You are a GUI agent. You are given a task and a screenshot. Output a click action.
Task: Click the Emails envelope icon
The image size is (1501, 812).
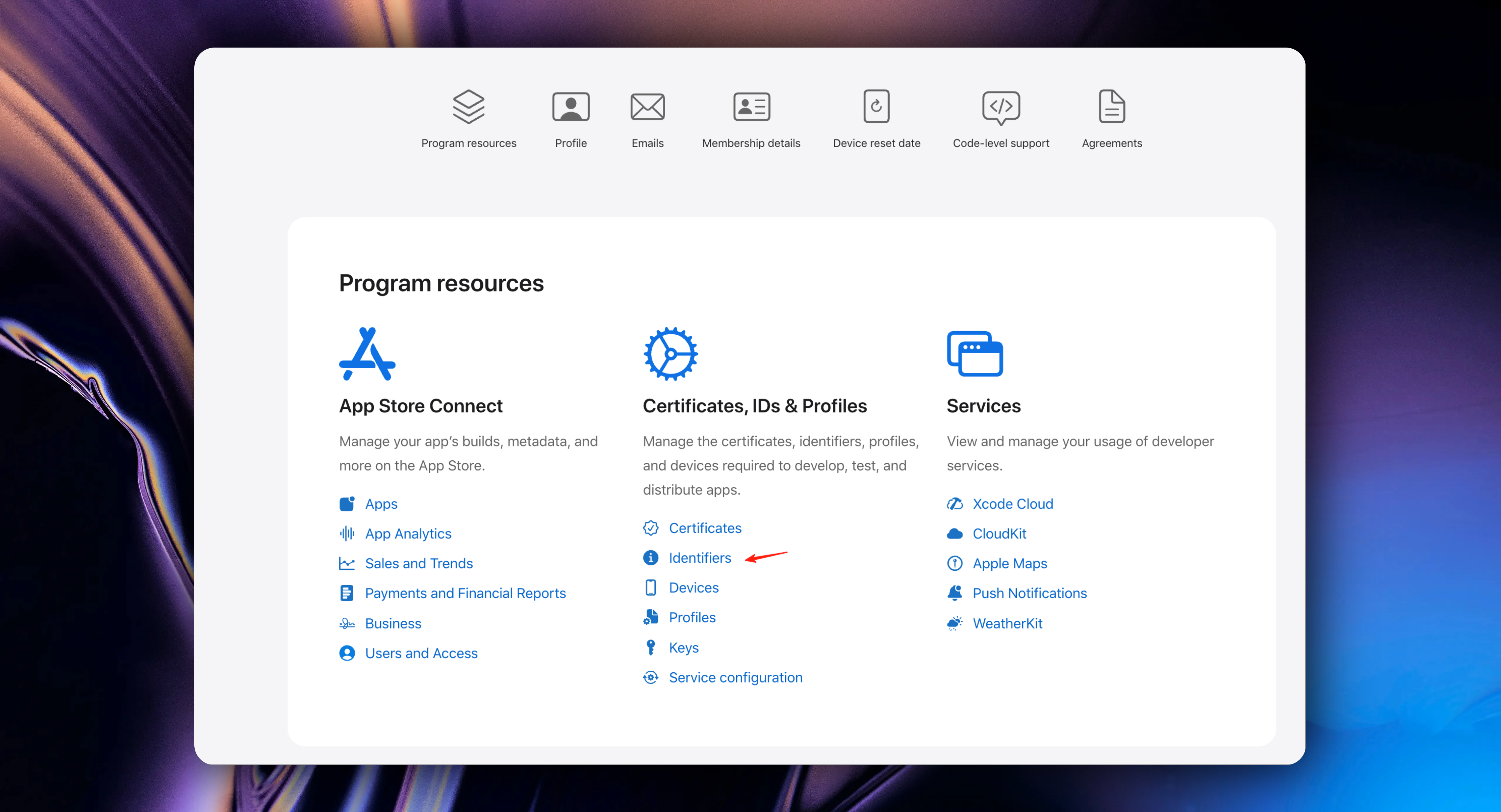tap(647, 107)
